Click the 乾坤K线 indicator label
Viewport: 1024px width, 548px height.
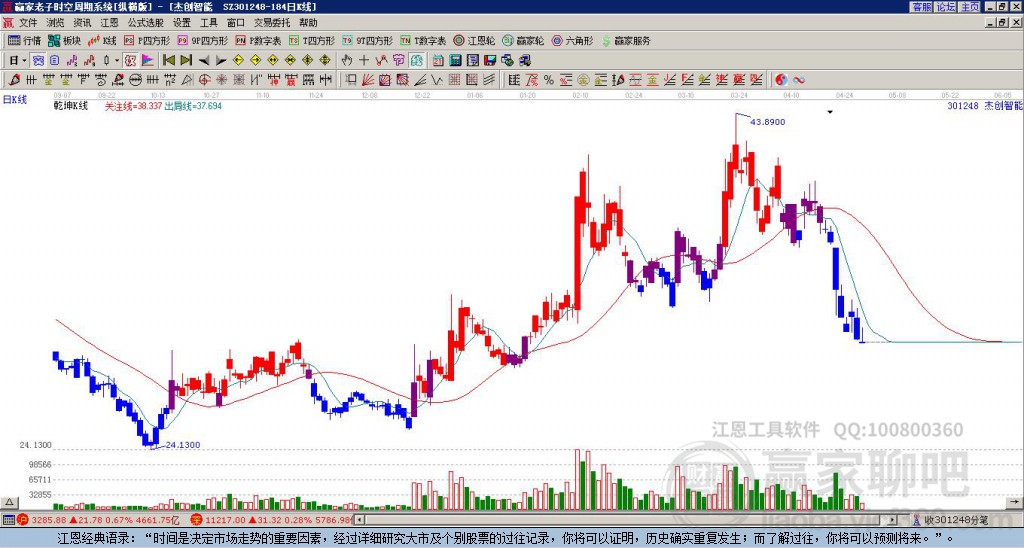click(71, 106)
